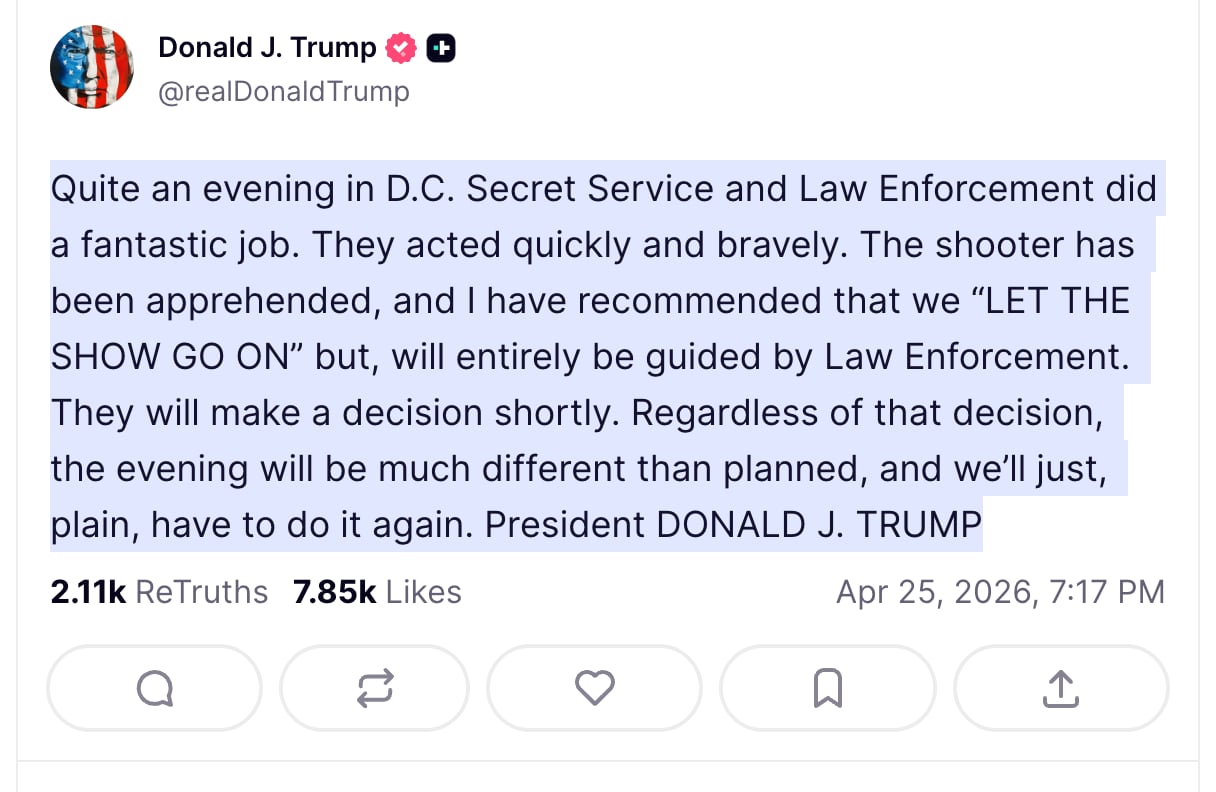The width and height of the screenshot is (1216, 792).
Task: Bookmark the post using the ribbon icon
Action: pyautogui.click(x=827, y=687)
